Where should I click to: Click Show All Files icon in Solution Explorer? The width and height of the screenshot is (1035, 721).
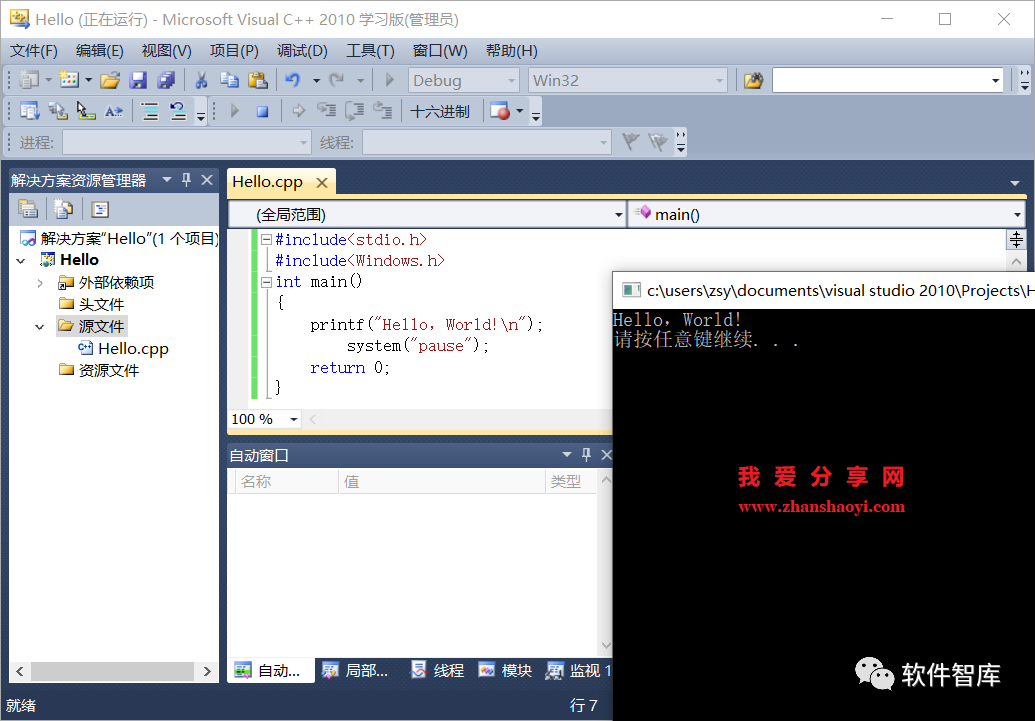[63, 209]
